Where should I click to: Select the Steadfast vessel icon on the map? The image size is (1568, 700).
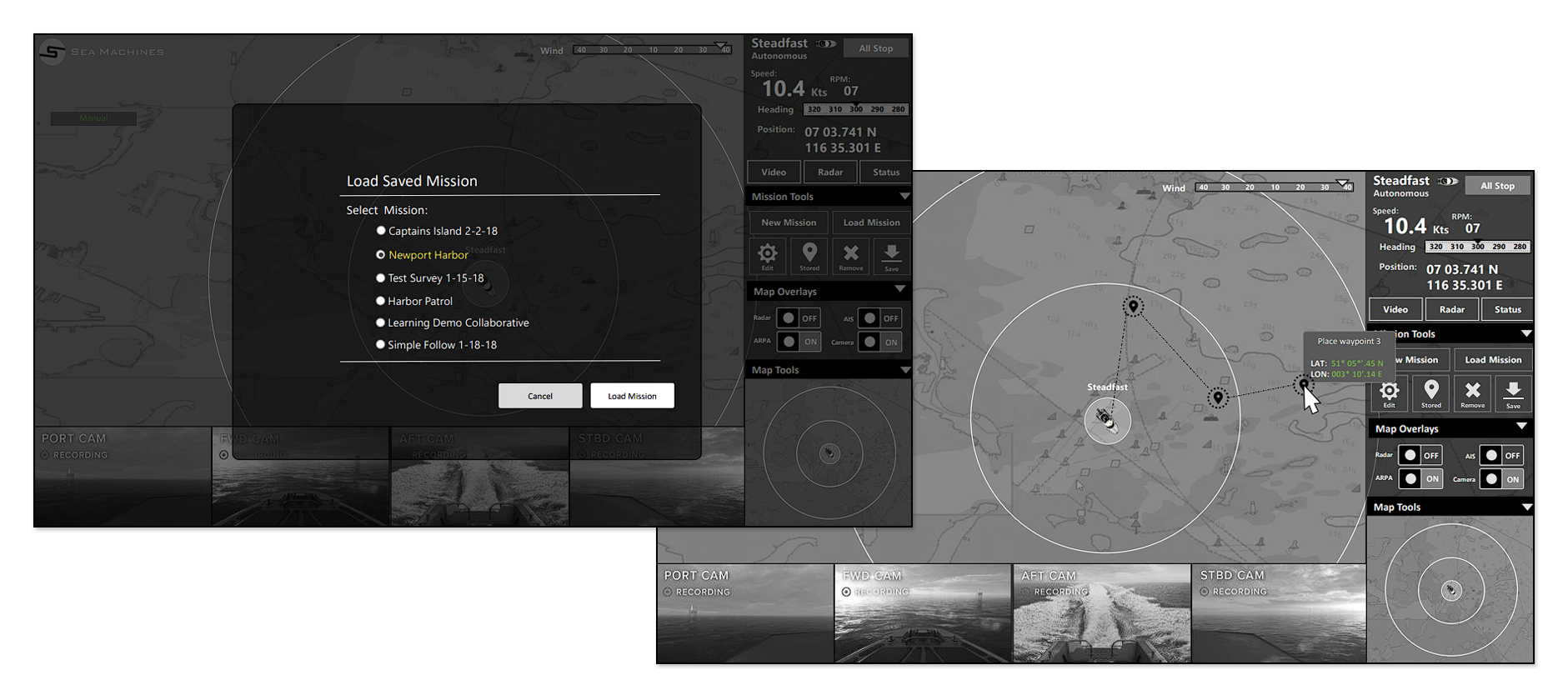point(1107,420)
